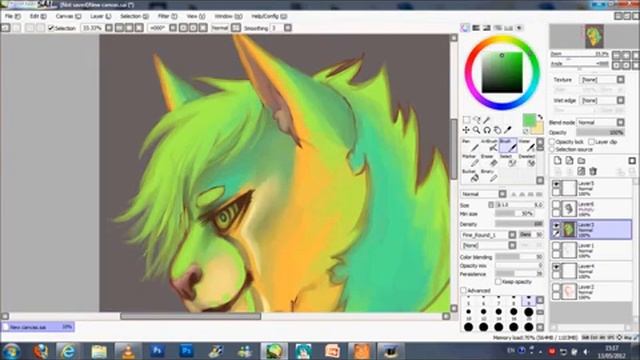The height and width of the screenshot is (360, 640).
Task: Uncheck the Selection checkbox in toolbar
Action: (x=51, y=28)
